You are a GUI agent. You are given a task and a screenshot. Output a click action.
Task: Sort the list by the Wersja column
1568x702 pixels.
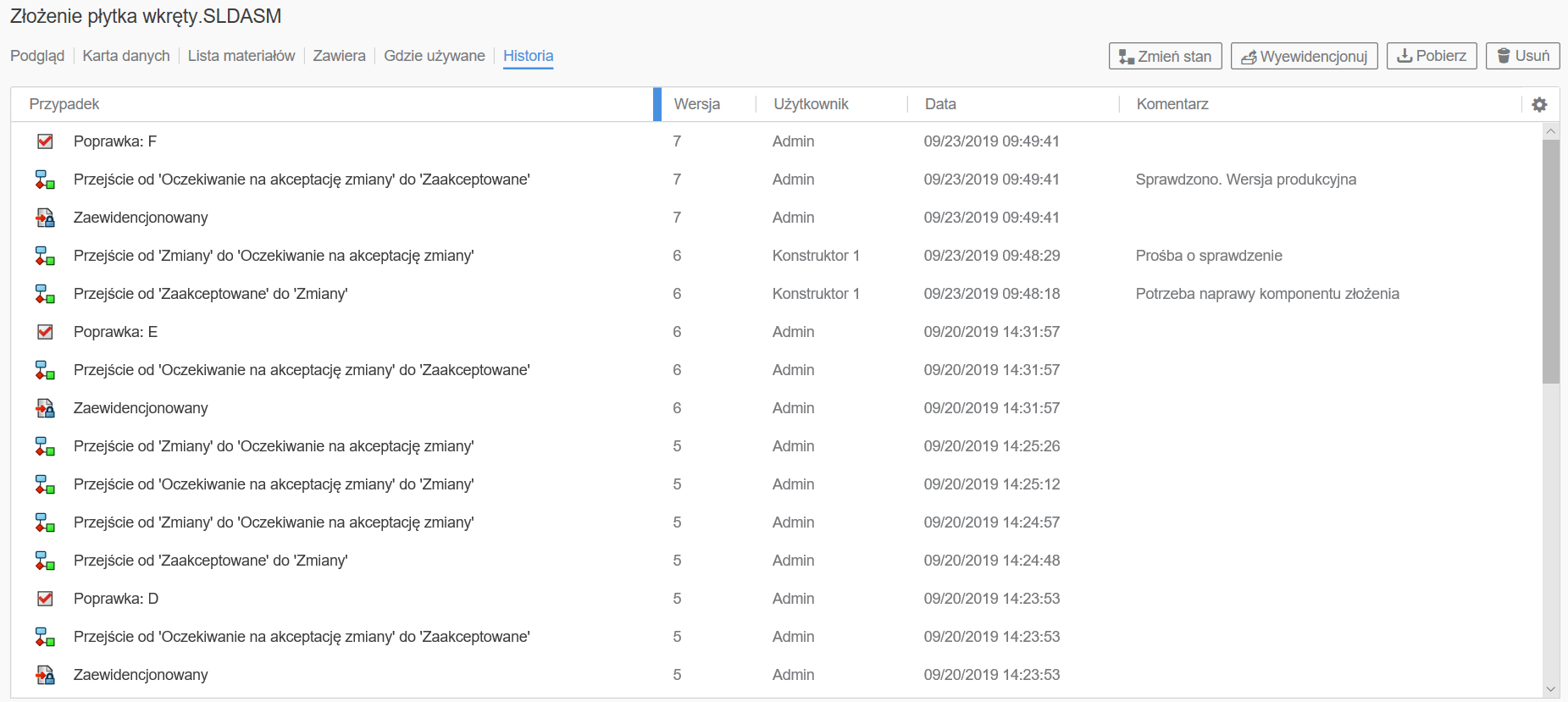696,104
